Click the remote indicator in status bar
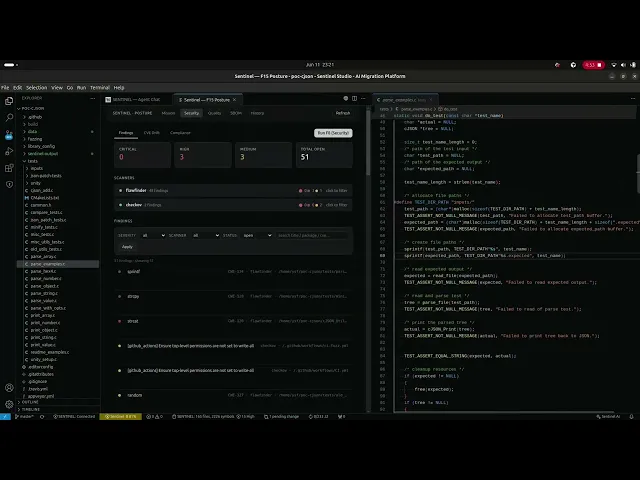Image resolution: width=640 pixels, height=480 pixels. (x=5, y=416)
